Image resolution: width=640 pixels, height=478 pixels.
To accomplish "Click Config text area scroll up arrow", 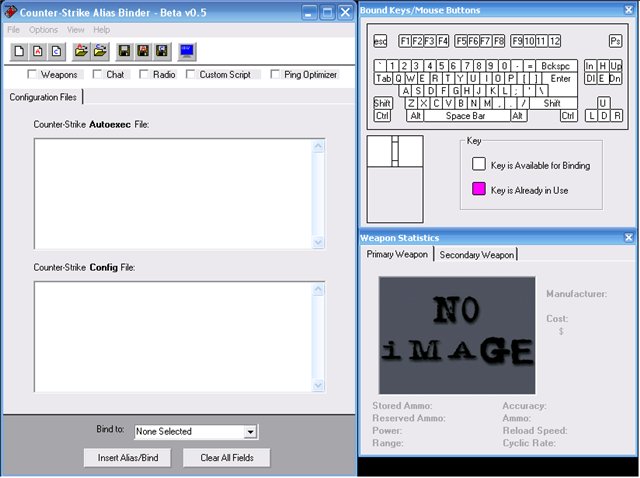I will click(x=318, y=289).
